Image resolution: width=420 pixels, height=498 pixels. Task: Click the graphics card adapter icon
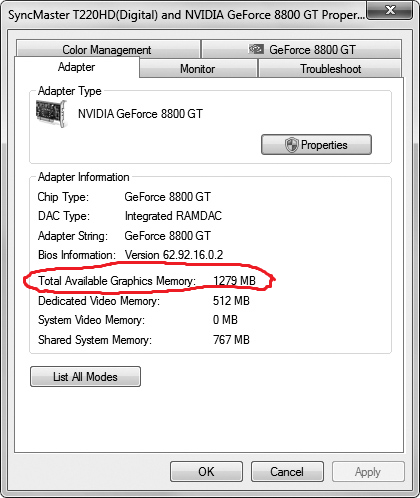(51, 114)
